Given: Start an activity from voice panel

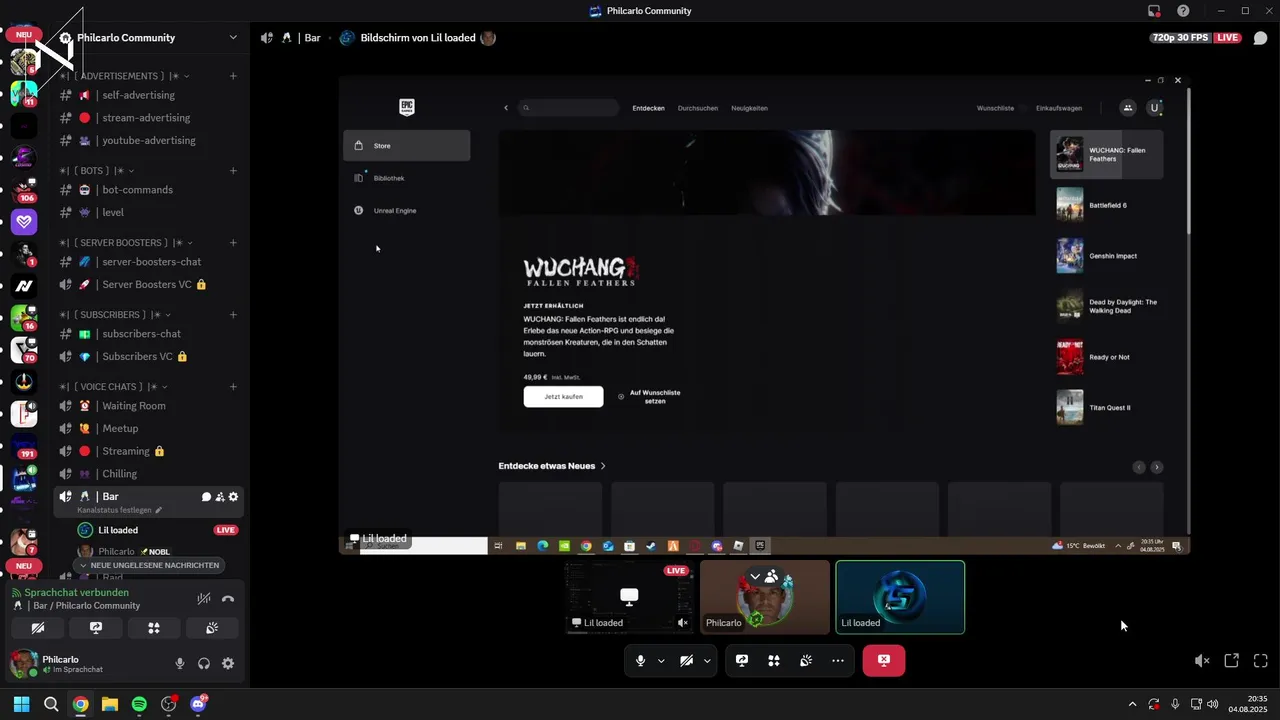Looking at the screenshot, I should (154, 628).
